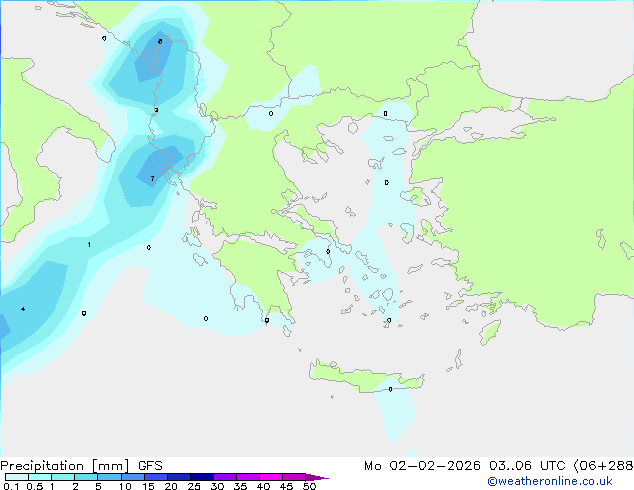The height and width of the screenshot is (490, 634).
Task: Click the '(06+288' forecast offset text
Action: click(603, 466)
